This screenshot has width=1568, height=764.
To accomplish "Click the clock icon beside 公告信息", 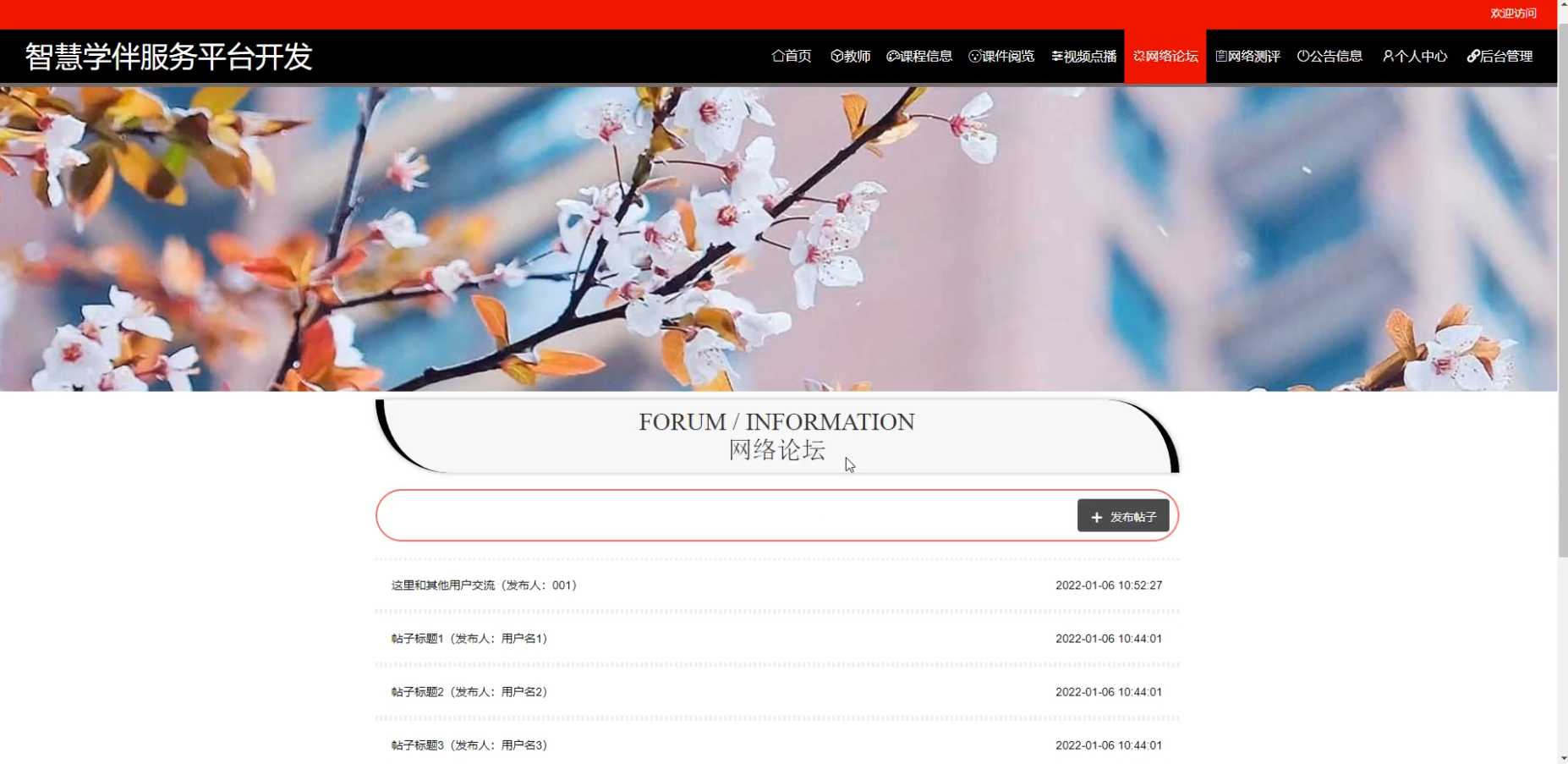I will (x=1303, y=56).
